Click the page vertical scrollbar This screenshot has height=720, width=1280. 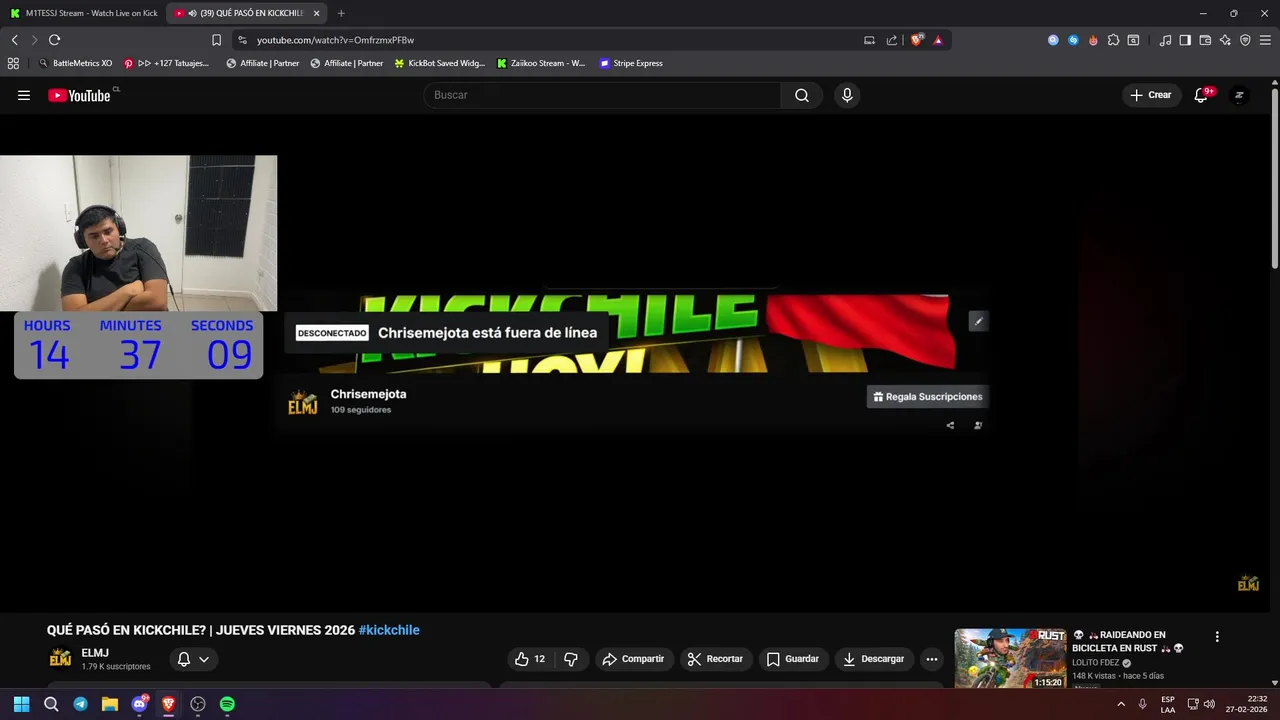coord(1274,178)
